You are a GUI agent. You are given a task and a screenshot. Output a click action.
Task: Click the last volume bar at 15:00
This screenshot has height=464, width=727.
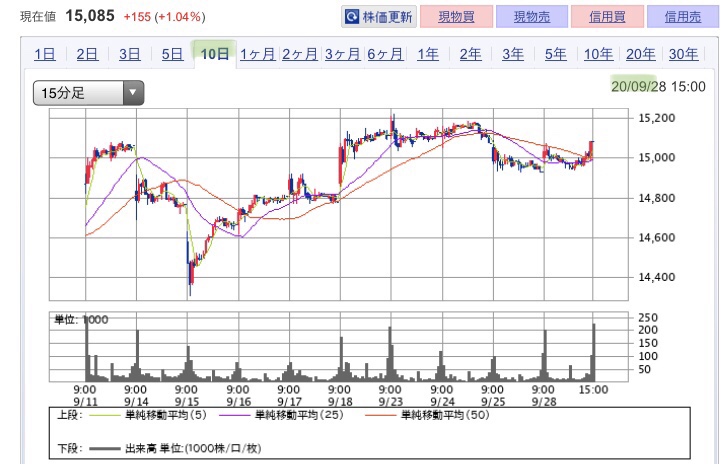594,353
